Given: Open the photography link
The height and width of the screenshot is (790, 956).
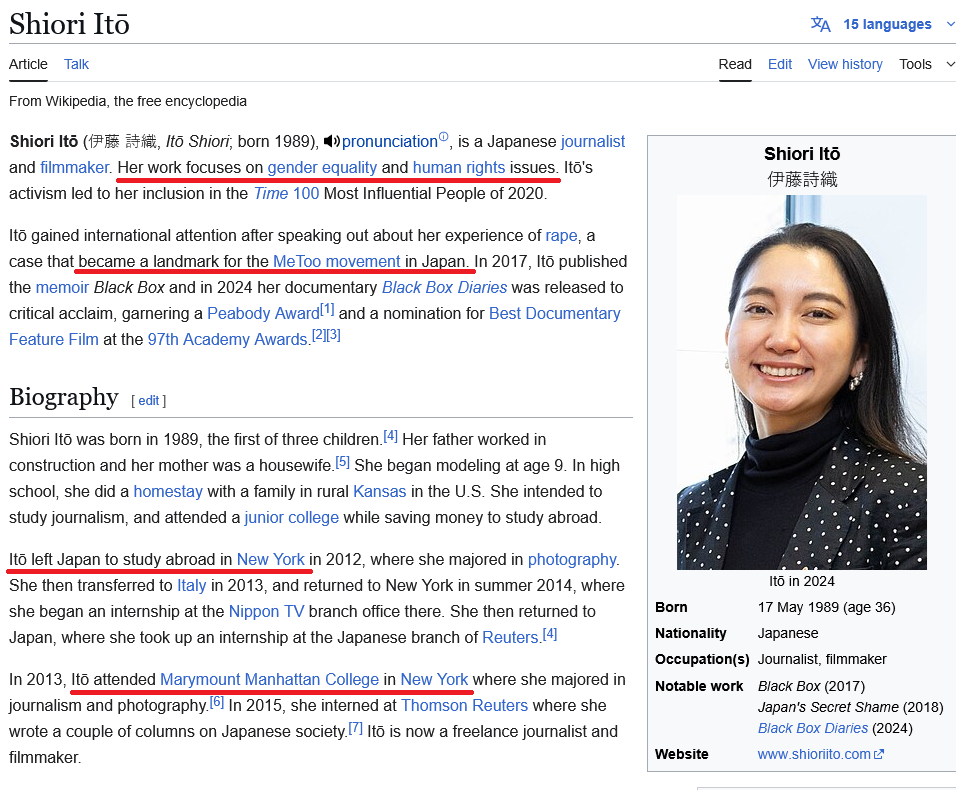Looking at the screenshot, I should point(572,560).
